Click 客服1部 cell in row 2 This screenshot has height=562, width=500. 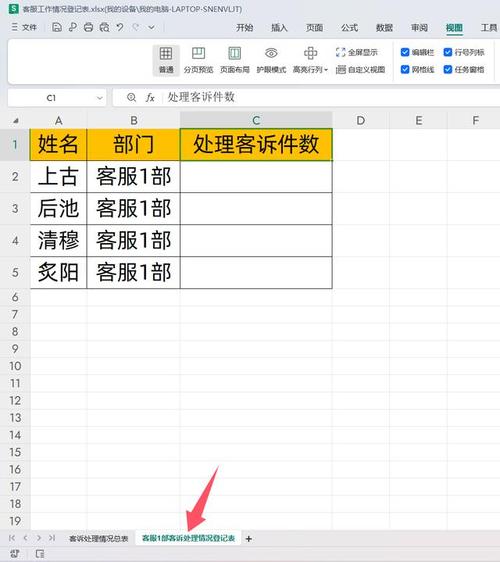click(134, 177)
